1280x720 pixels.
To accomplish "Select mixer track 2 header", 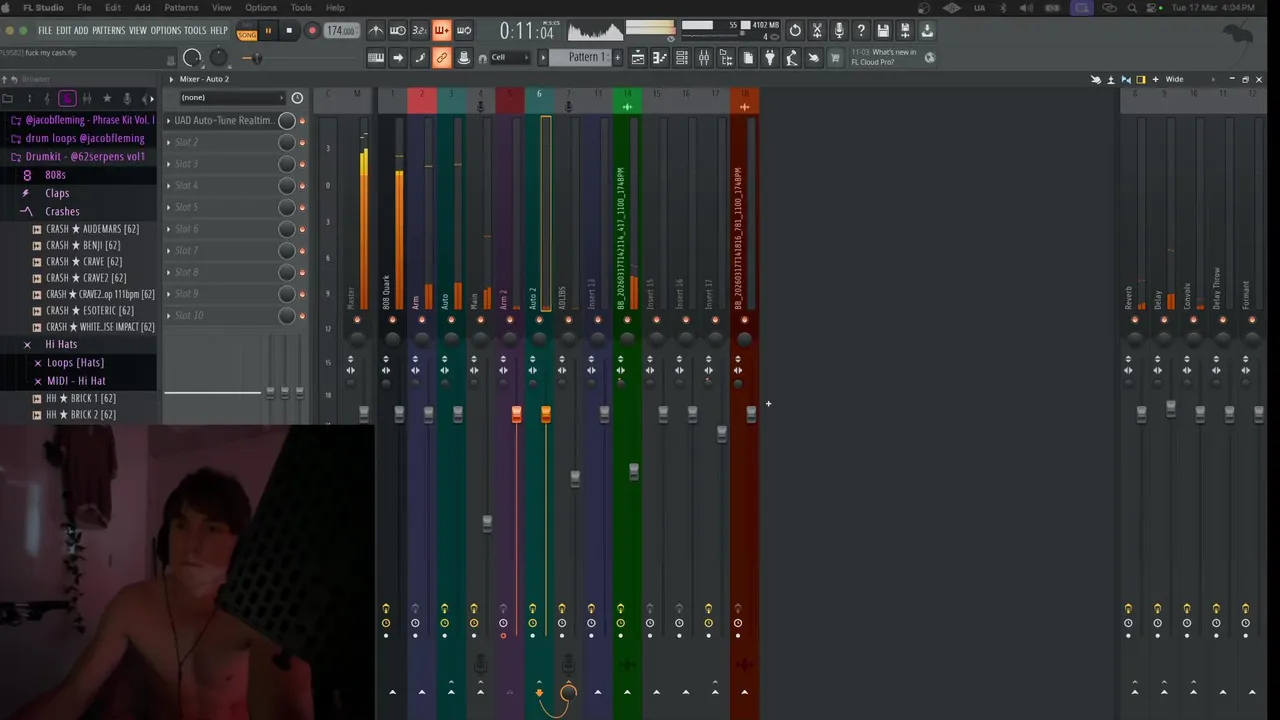I will [421, 100].
